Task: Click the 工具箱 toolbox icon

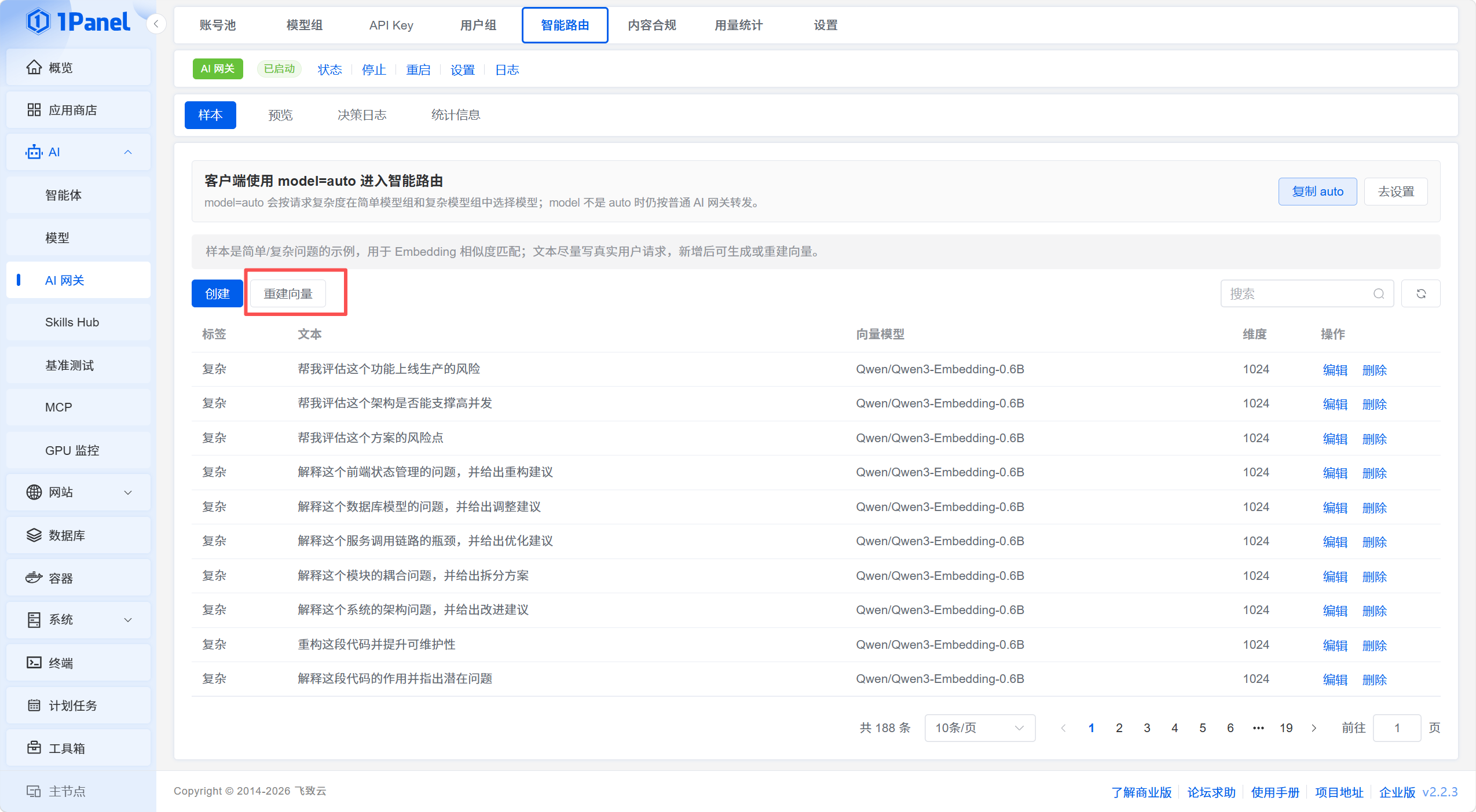Action: point(34,748)
